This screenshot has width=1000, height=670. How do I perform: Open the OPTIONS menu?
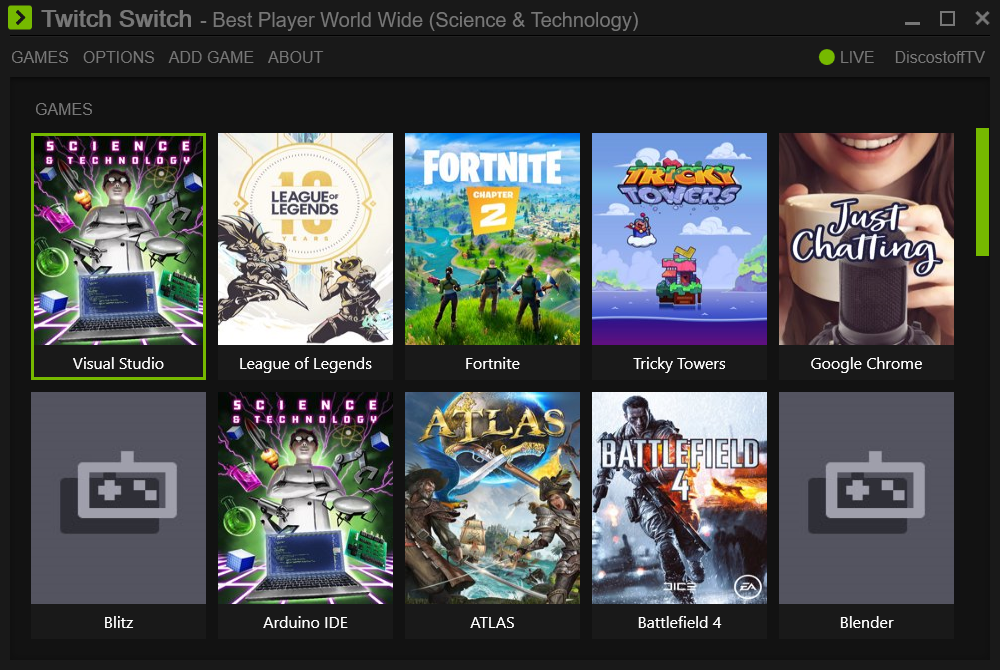click(x=119, y=57)
